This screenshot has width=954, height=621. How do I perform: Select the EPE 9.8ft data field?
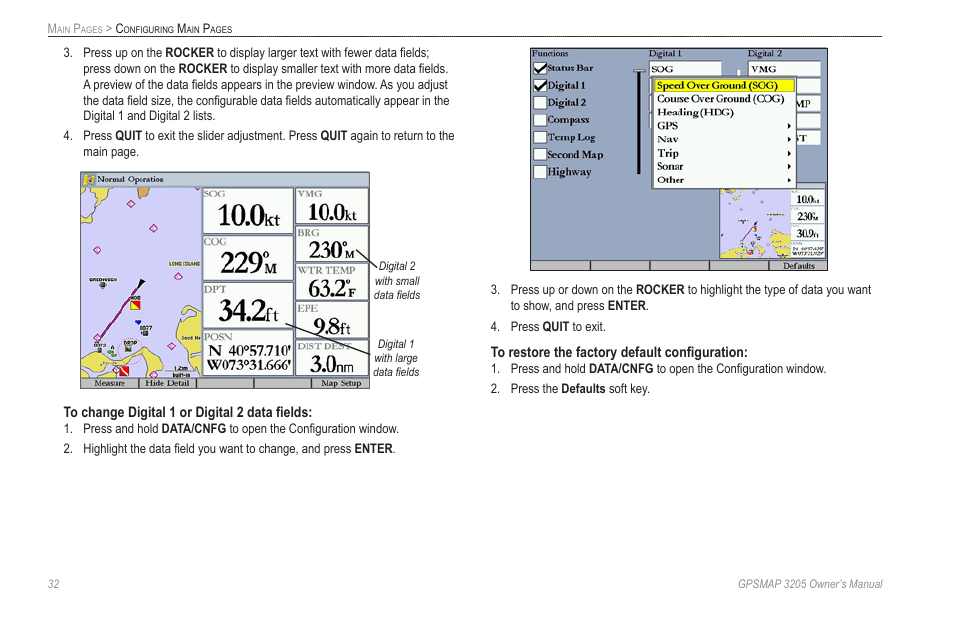click(x=332, y=321)
